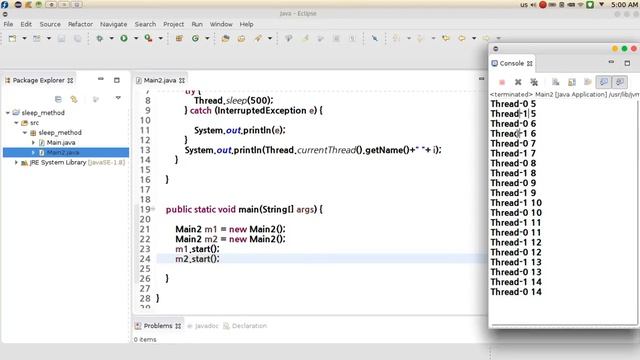Toggle Show Console When Standard Out Changes
Viewport: 640px width, 360px height.
click(604, 82)
